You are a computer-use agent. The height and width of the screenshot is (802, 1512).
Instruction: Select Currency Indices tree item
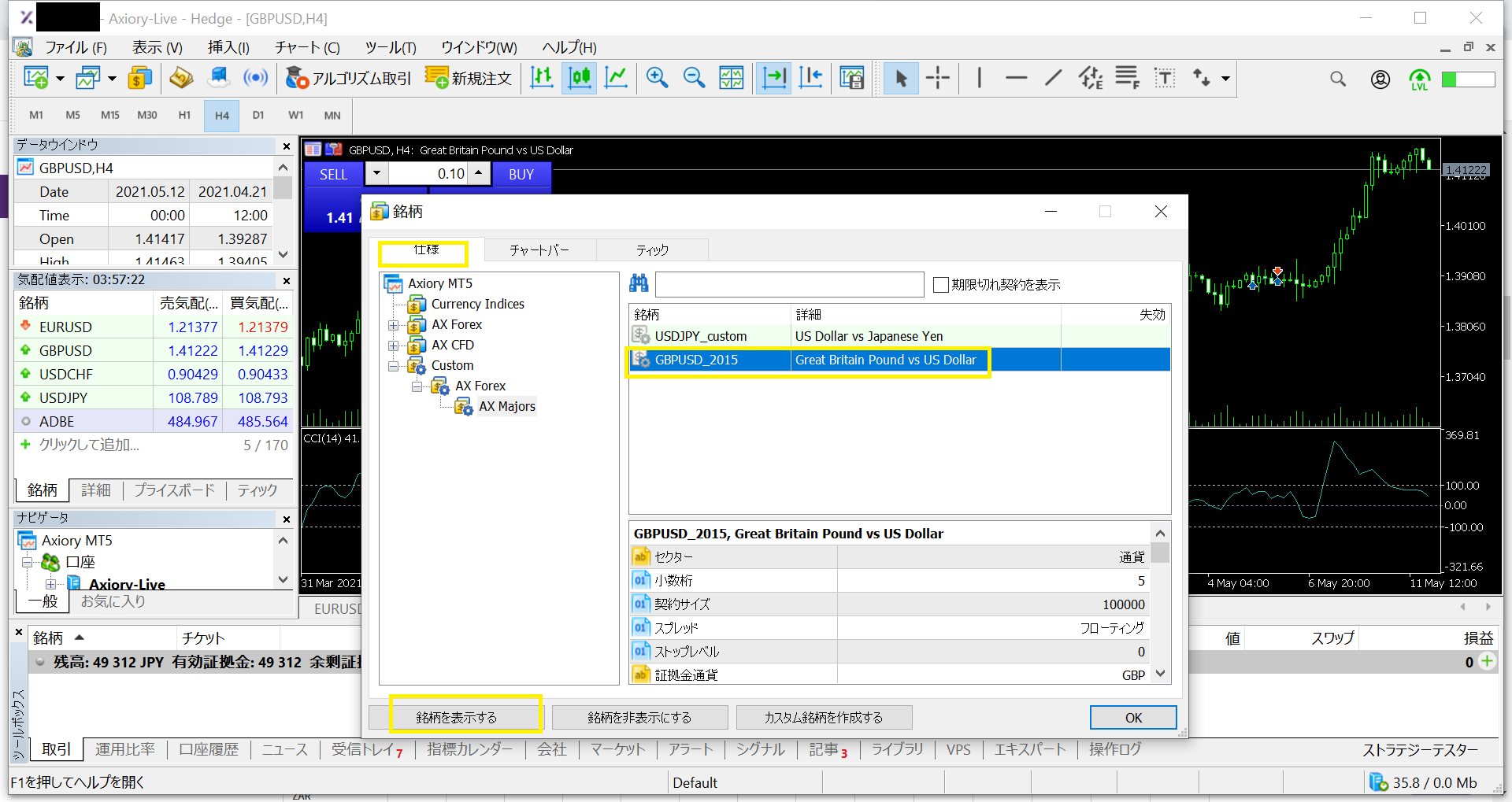tap(477, 304)
